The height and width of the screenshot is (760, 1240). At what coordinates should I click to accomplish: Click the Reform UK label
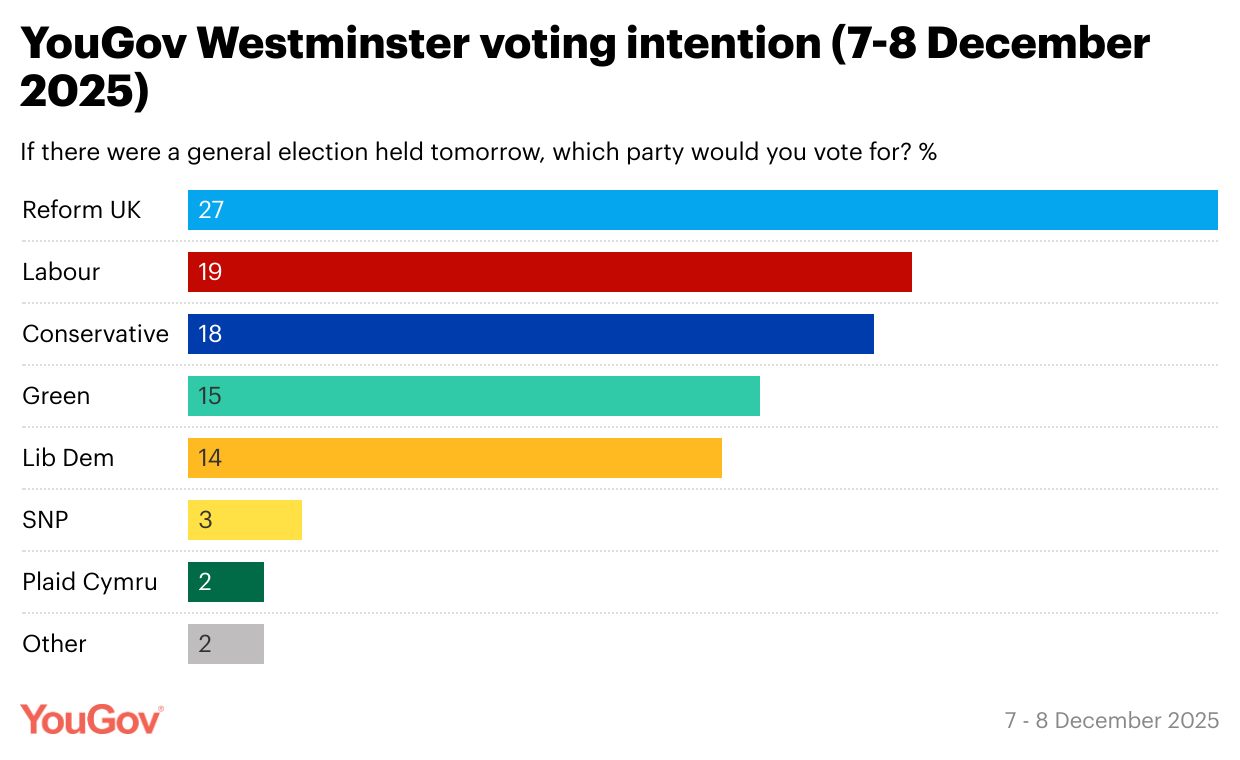(x=82, y=210)
